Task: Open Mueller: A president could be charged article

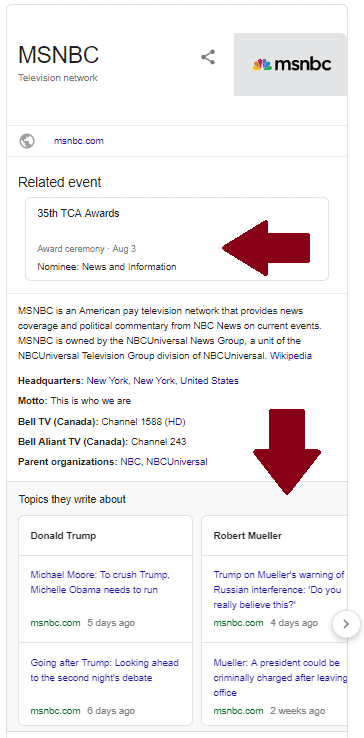Action: [x=280, y=678]
